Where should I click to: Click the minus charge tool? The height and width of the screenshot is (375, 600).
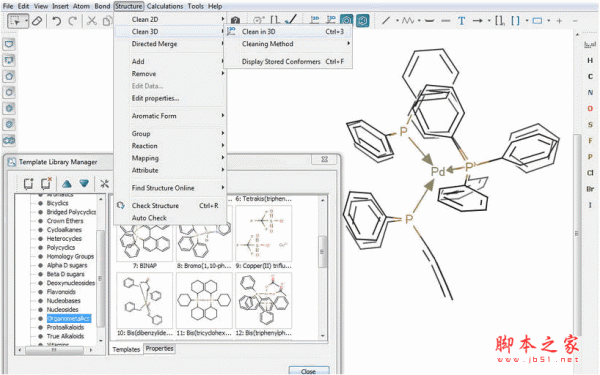click(575, 21)
